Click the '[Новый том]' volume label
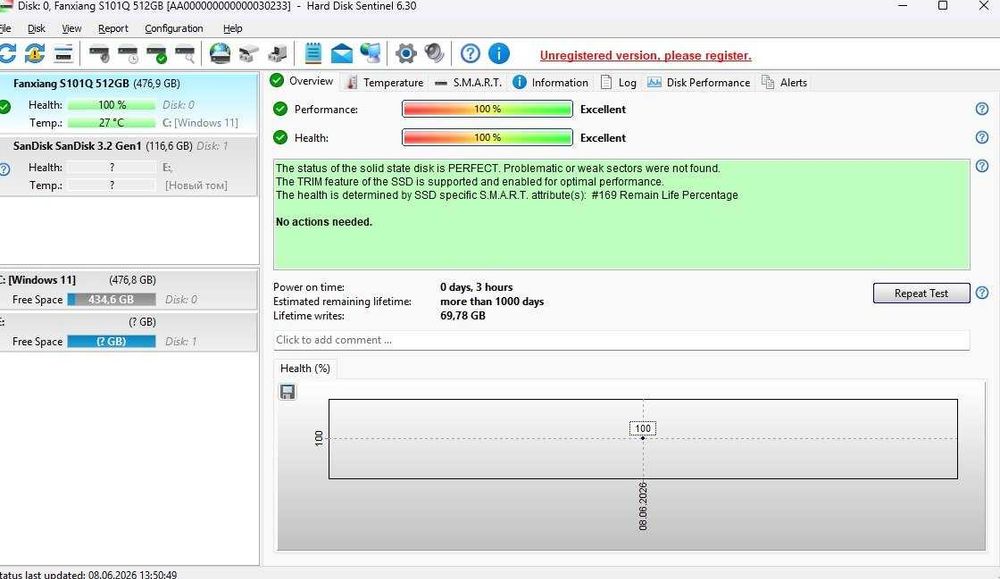Image resolution: width=1000 pixels, height=579 pixels. [x=196, y=186]
